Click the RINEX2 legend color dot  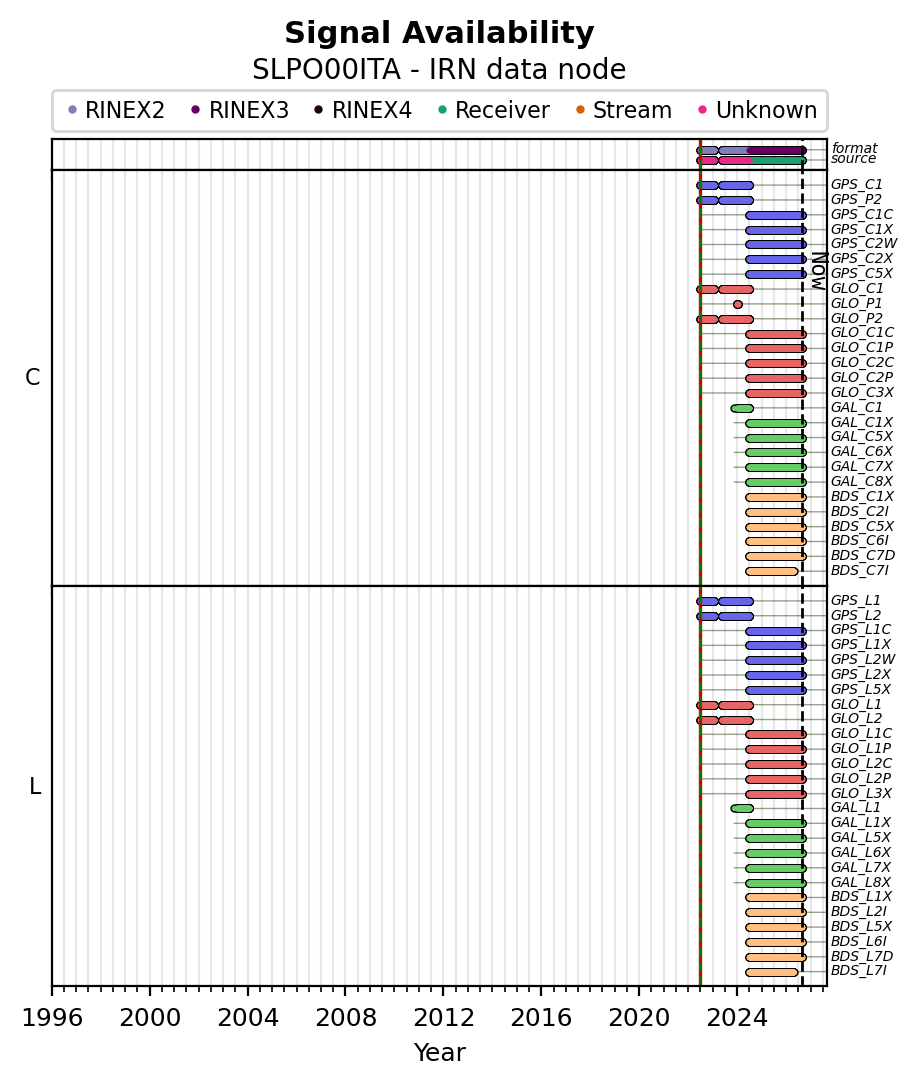pyautogui.click(x=73, y=110)
